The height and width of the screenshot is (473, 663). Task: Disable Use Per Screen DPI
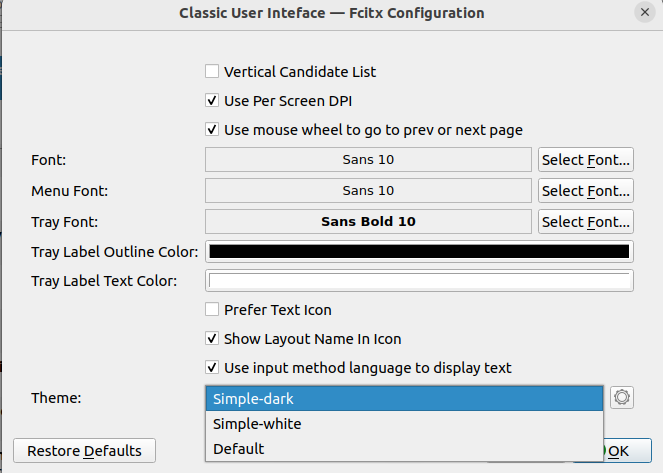coord(212,101)
